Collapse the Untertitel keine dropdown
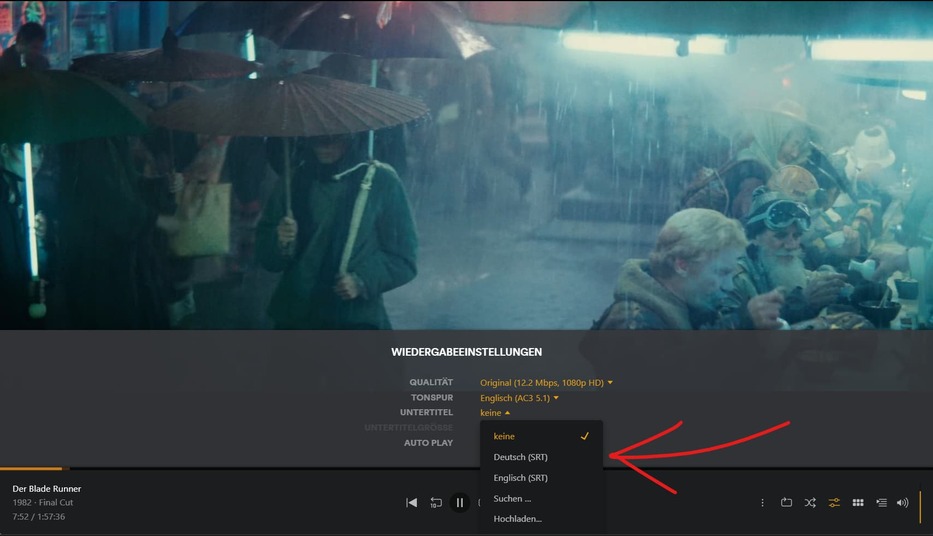The height and width of the screenshot is (536, 933). tap(494, 413)
